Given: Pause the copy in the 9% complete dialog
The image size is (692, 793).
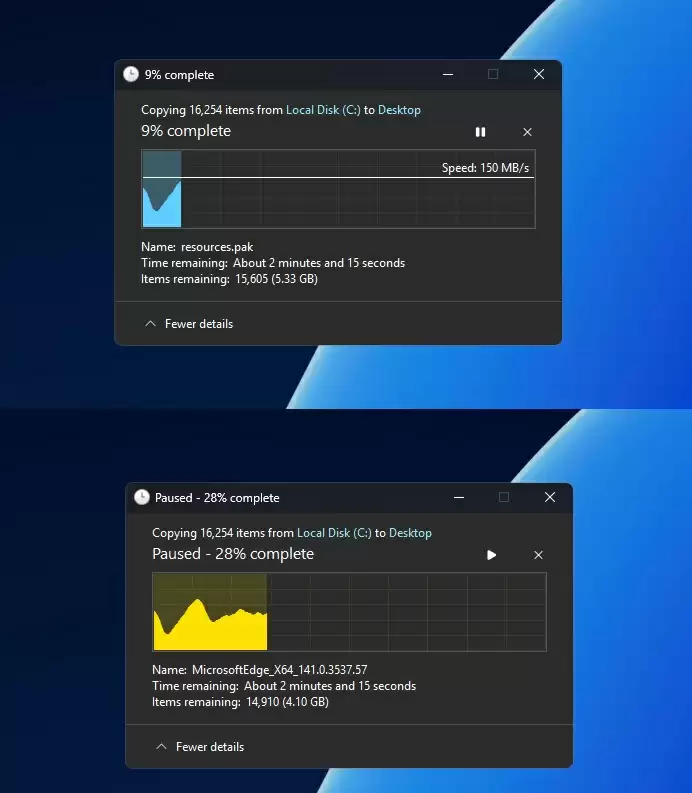Looking at the screenshot, I should (x=480, y=132).
